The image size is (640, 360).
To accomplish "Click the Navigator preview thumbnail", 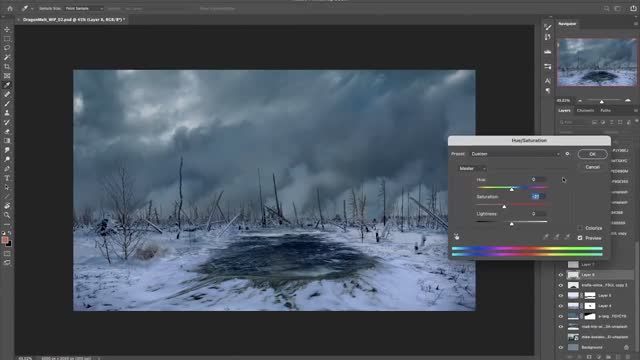I will point(597,62).
